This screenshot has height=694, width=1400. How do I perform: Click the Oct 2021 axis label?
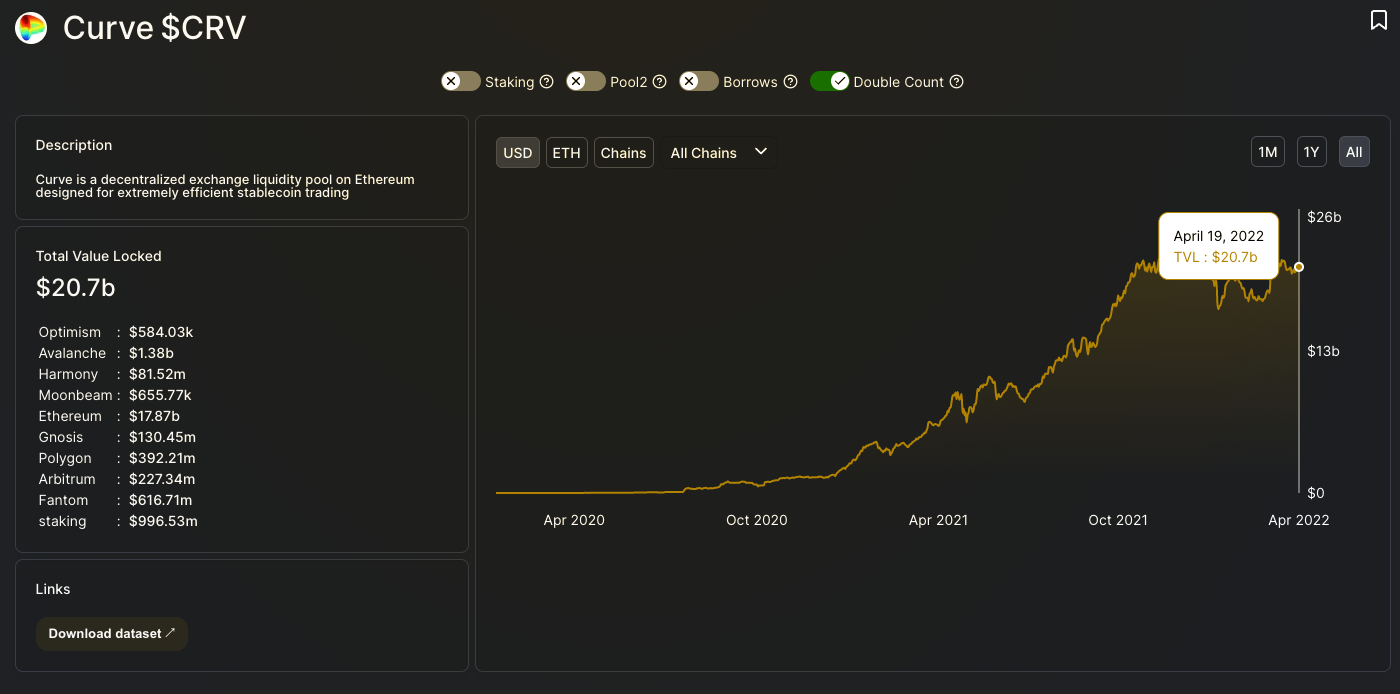point(1118,520)
